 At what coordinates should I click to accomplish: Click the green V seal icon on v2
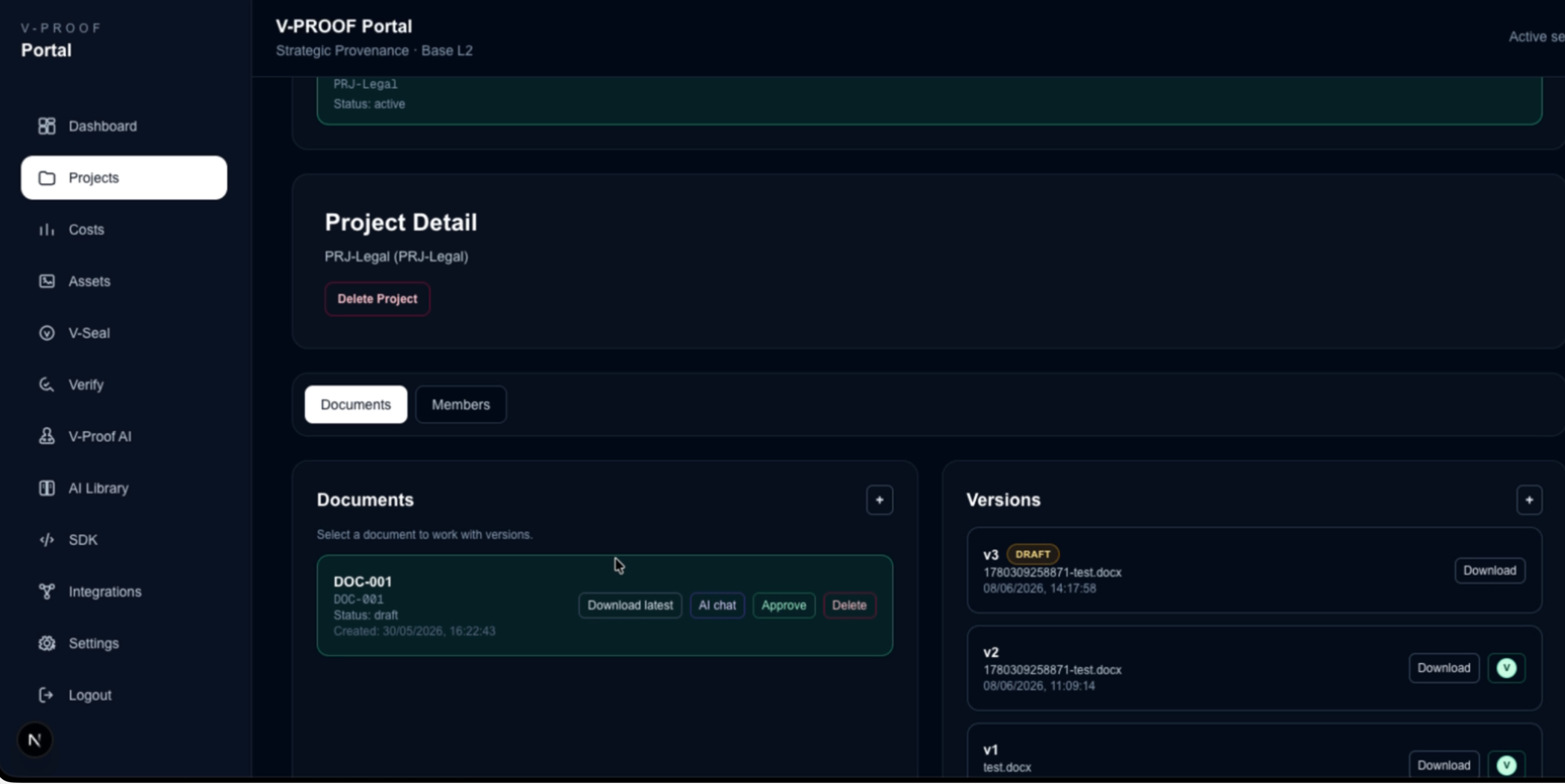point(1507,668)
